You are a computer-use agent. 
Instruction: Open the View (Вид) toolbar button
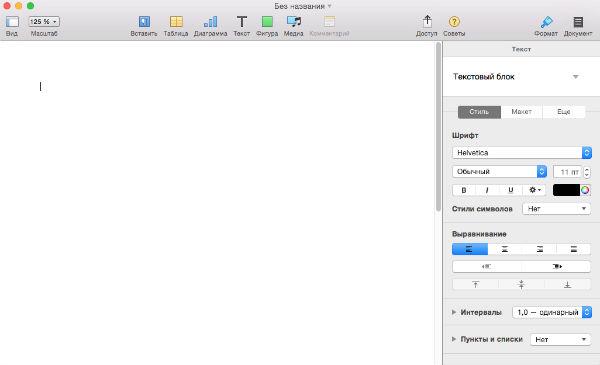click(12, 22)
